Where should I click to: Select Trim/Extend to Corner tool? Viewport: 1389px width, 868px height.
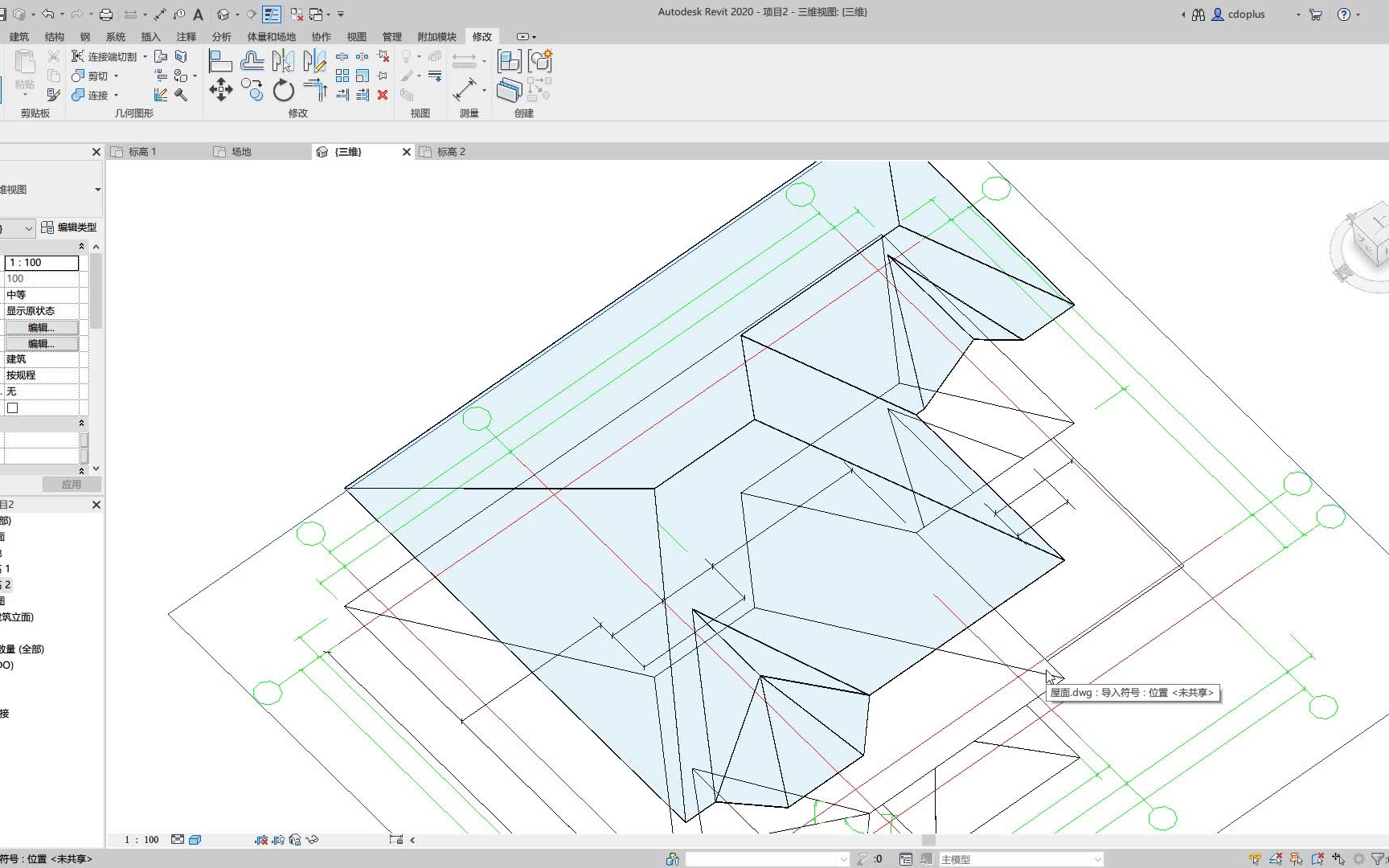[x=314, y=90]
